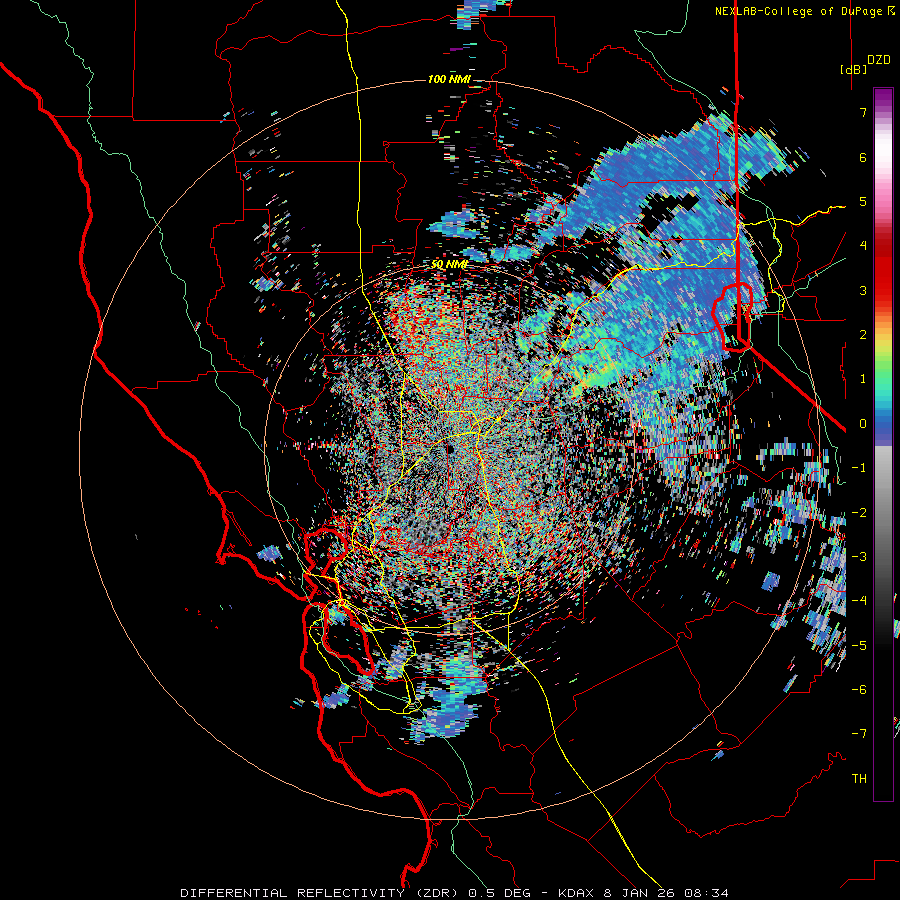
Task: Click the -3 value on the scale
Action: point(859,557)
